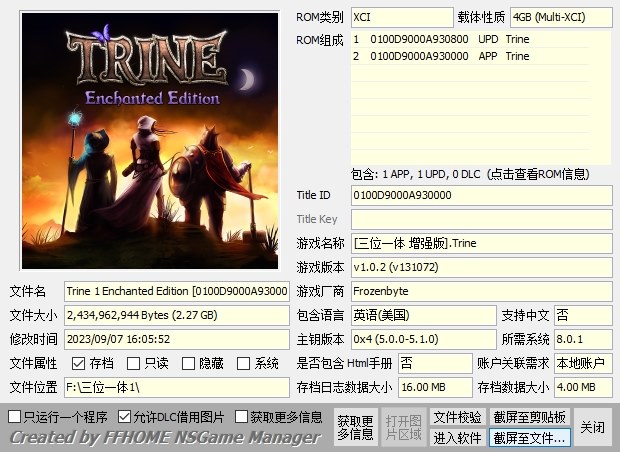Image resolution: width=620 pixels, height=452 pixels.
Task: Click the 文件校验 button
Action: (x=457, y=417)
